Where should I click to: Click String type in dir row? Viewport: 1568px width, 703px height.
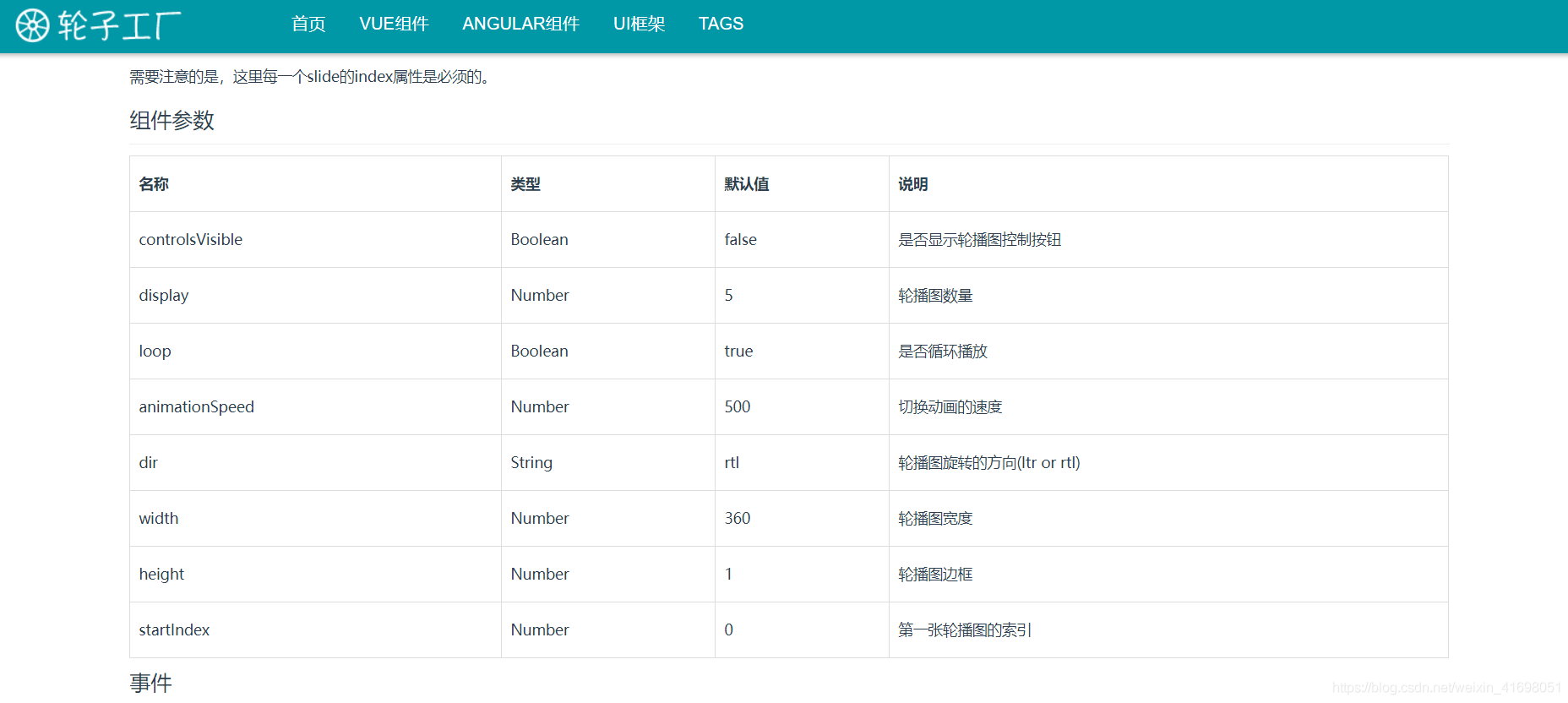click(531, 463)
